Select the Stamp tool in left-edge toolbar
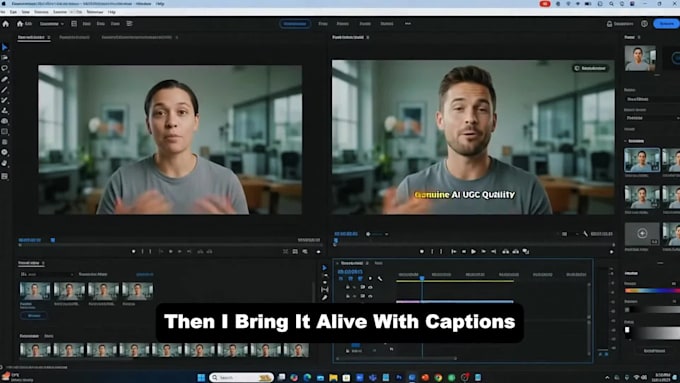The height and width of the screenshot is (383, 680). pos(5,111)
